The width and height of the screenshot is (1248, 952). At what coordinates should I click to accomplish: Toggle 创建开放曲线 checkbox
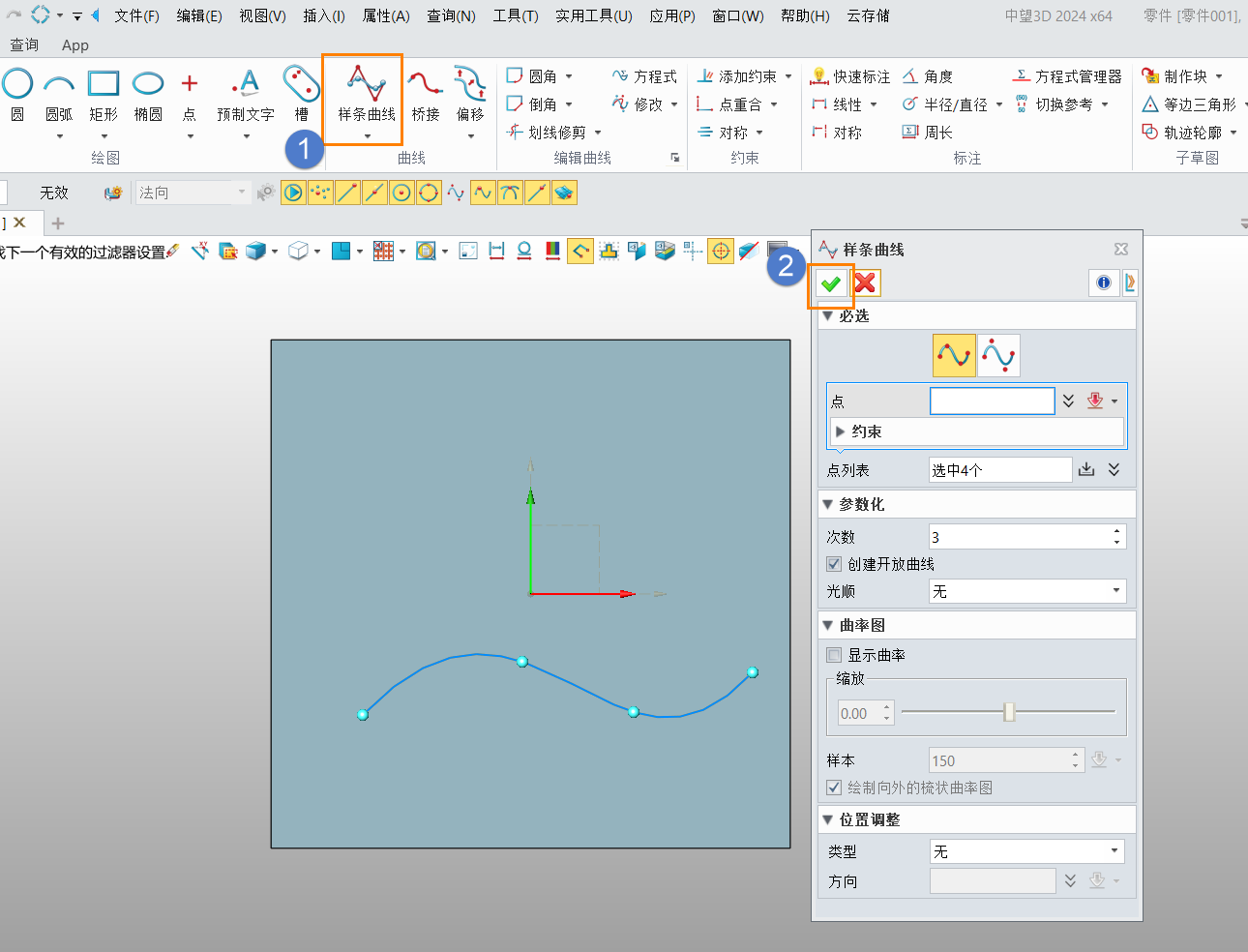click(834, 564)
